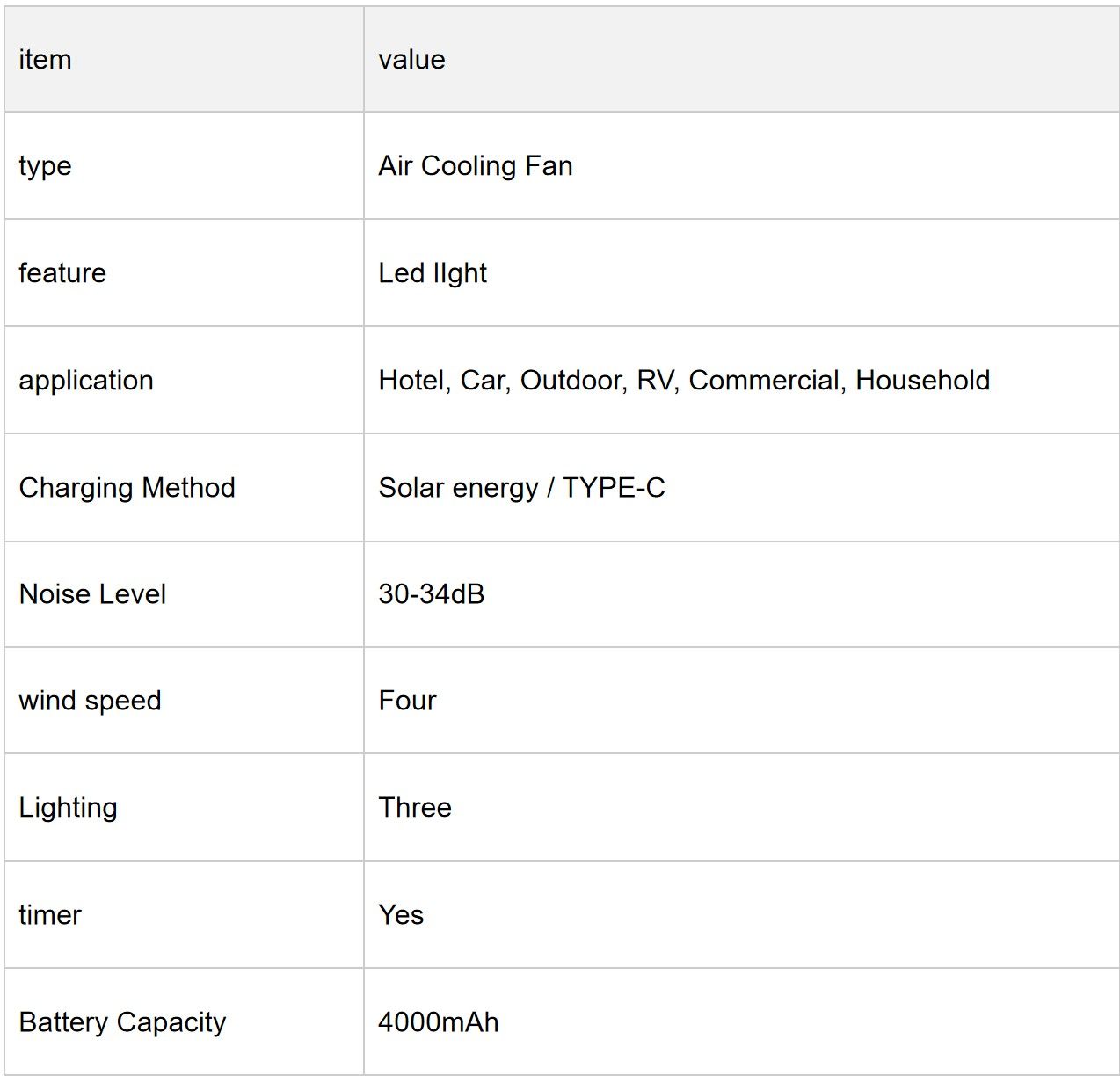Select the 'timer' row label
The image size is (1120, 1076).
[x=50, y=915]
